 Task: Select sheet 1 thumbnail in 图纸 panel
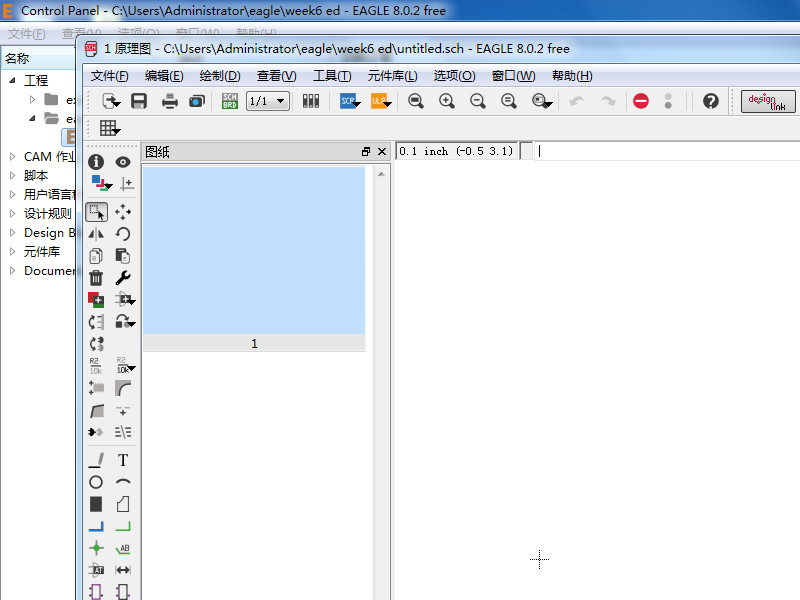click(254, 259)
